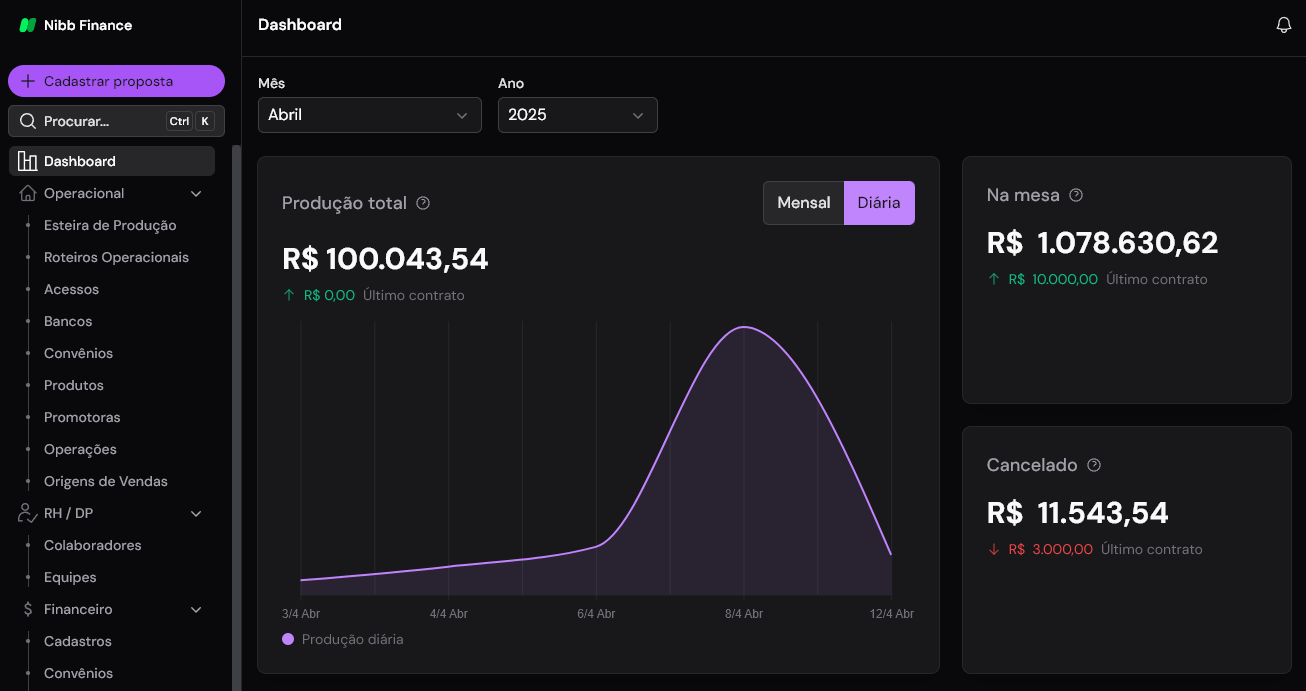The image size is (1306, 691).
Task: Open the Mês dropdown showing Abril
Action: click(369, 115)
